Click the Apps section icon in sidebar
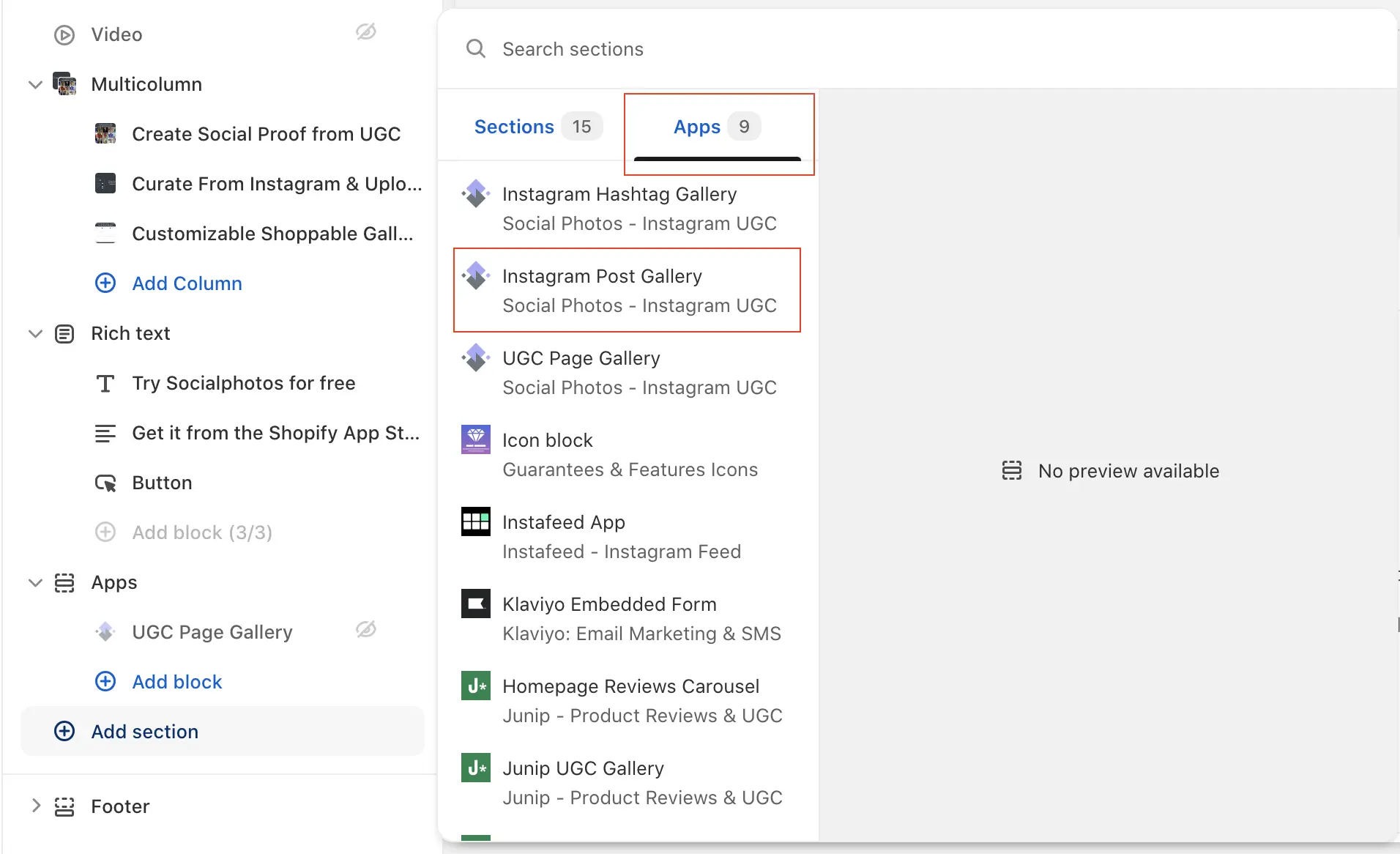The height and width of the screenshot is (854, 1400). pyautogui.click(x=64, y=582)
